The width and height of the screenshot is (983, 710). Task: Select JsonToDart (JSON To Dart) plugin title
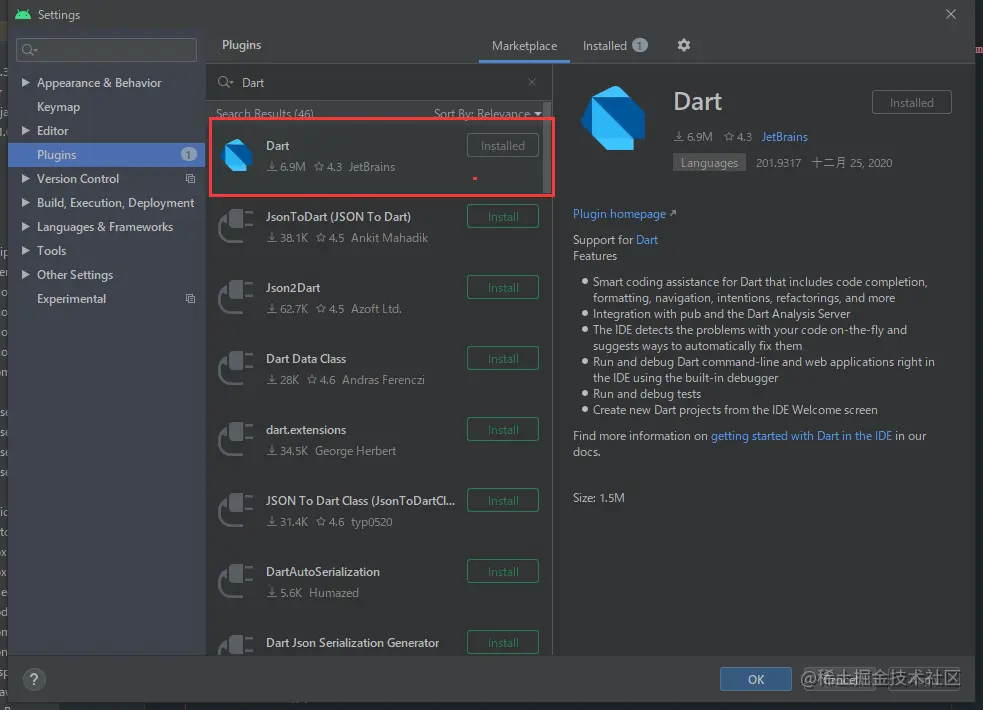338,217
